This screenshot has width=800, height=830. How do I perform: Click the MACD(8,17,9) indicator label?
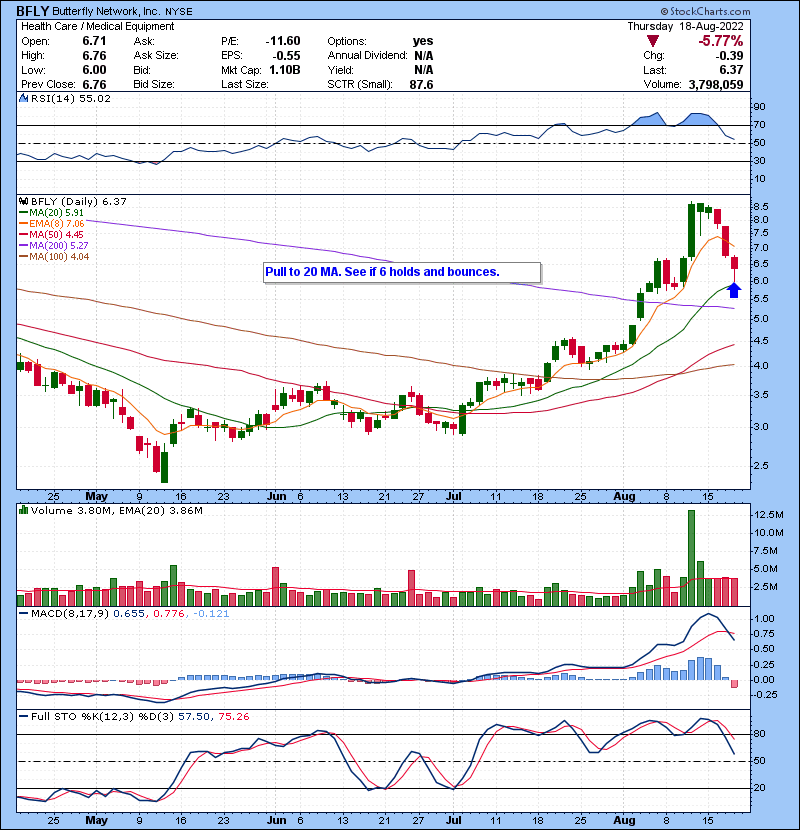(x=70, y=614)
